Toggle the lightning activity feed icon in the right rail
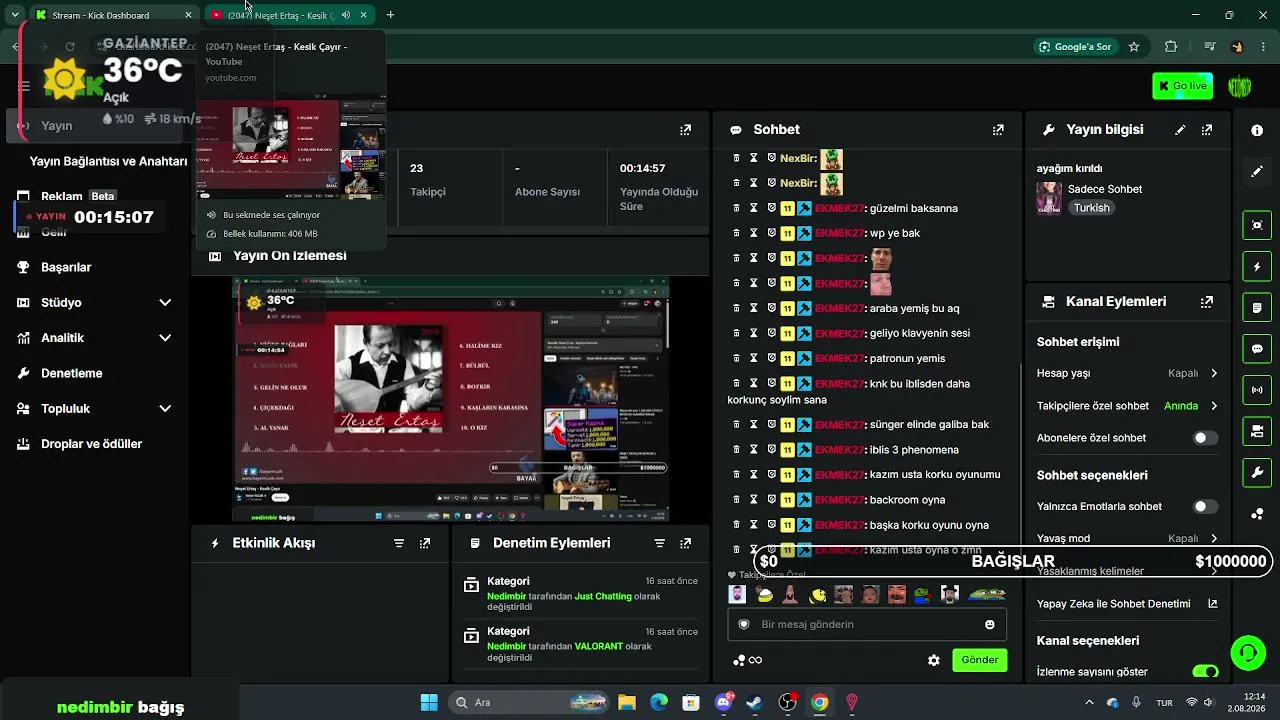Image resolution: width=1280 pixels, height=720 pixels. click(x=1257, y=267)
